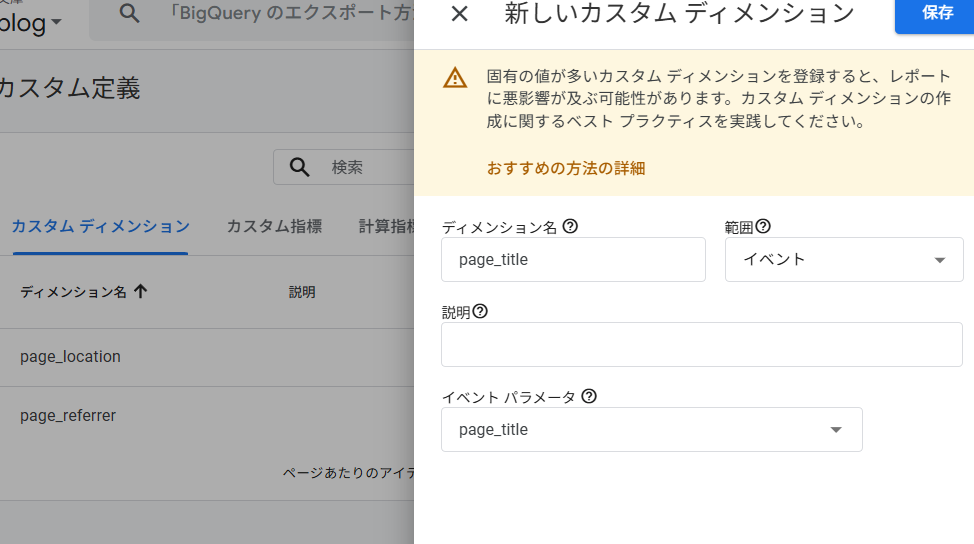Focus the ディメンション名 text field
The width and height of the screenshot is (974, 544).
click(573, 259)
